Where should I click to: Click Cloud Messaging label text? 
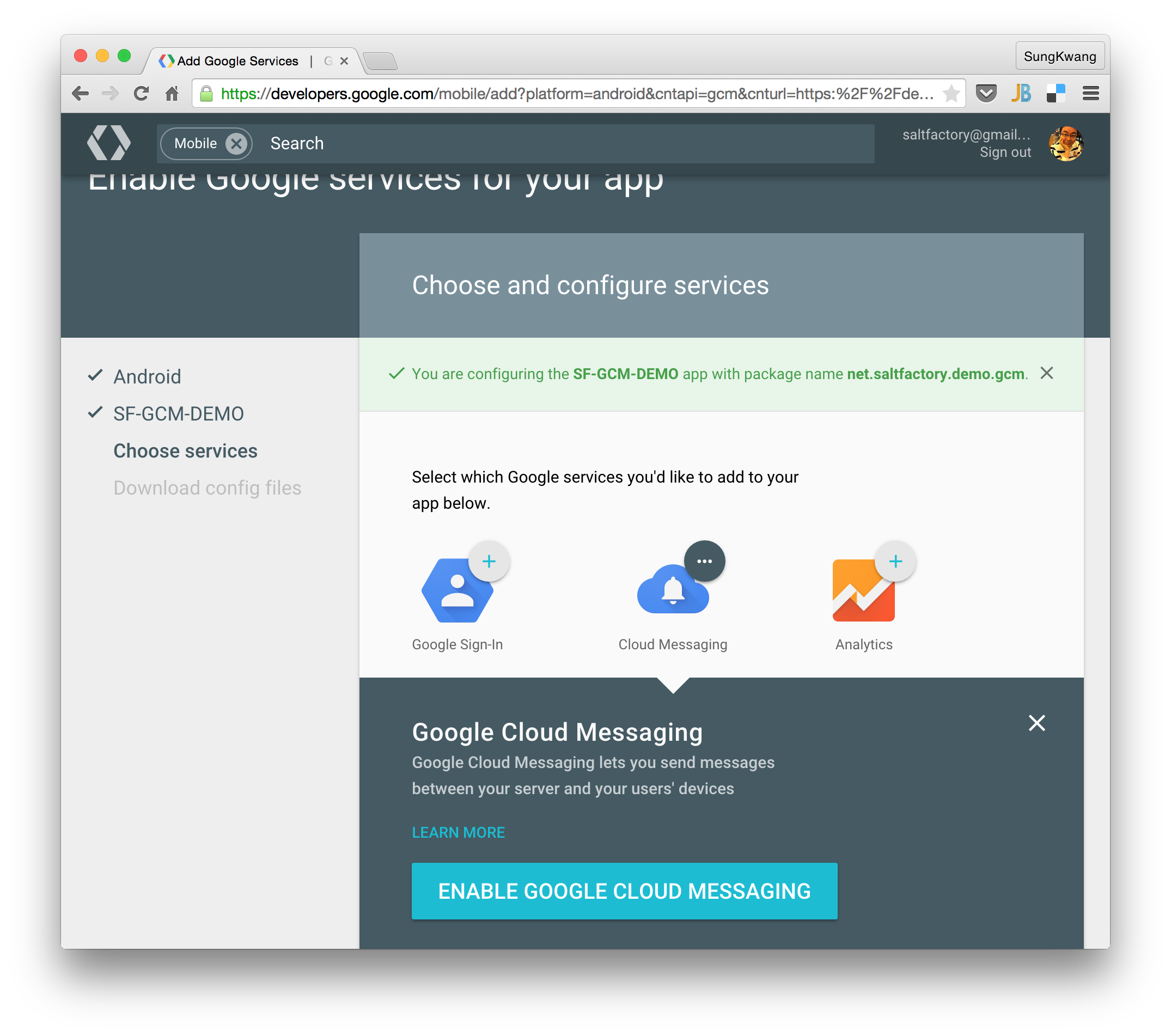pyautogui.click(x=673, y=644)
